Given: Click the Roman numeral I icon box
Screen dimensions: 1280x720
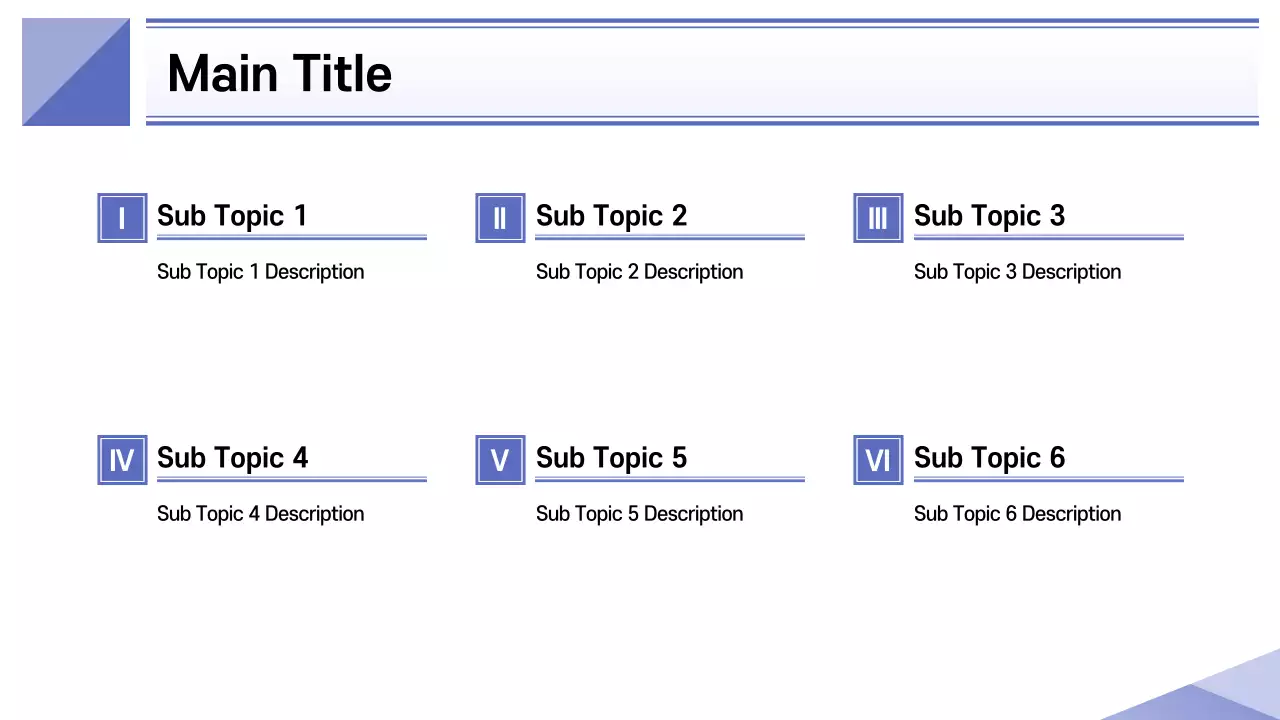Looking at the screenshot, I should (122, 218).
